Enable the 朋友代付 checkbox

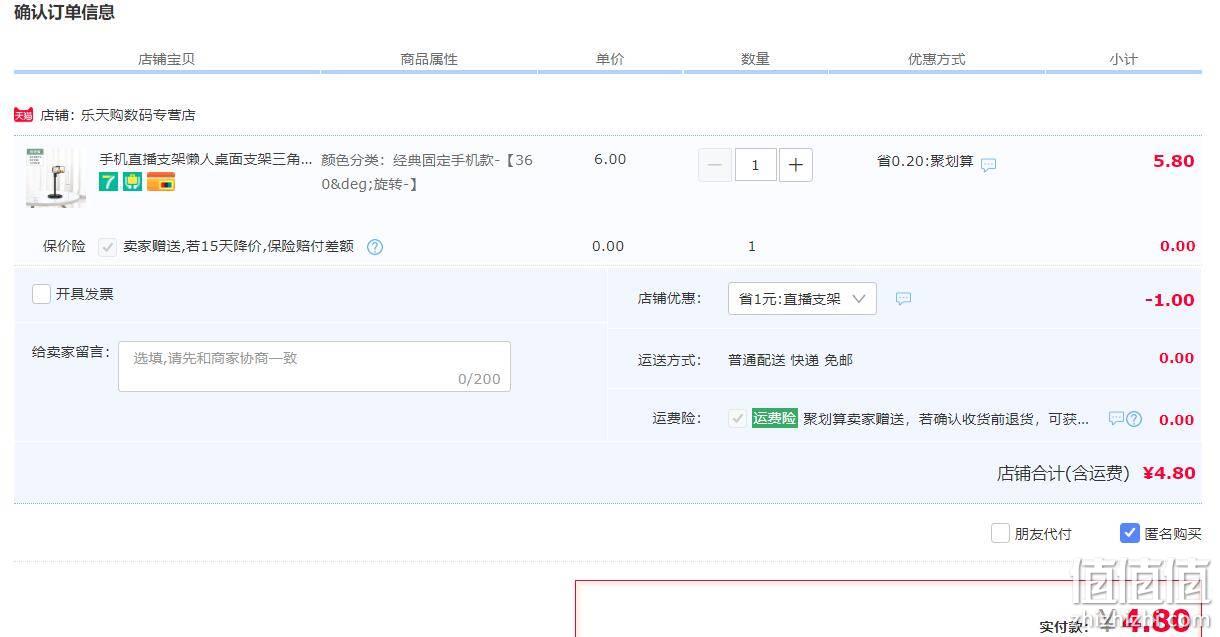pyautogui.click(x=1000, y=533)
